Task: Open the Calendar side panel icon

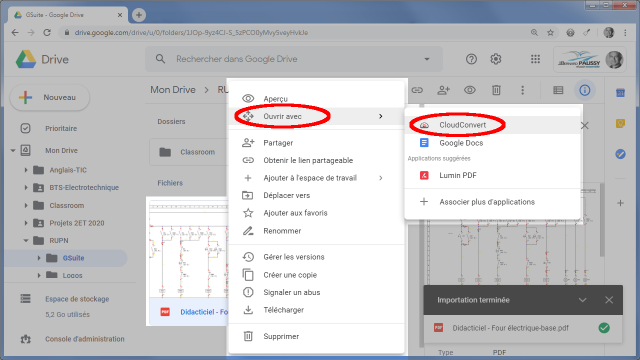Action: [620, 93]
